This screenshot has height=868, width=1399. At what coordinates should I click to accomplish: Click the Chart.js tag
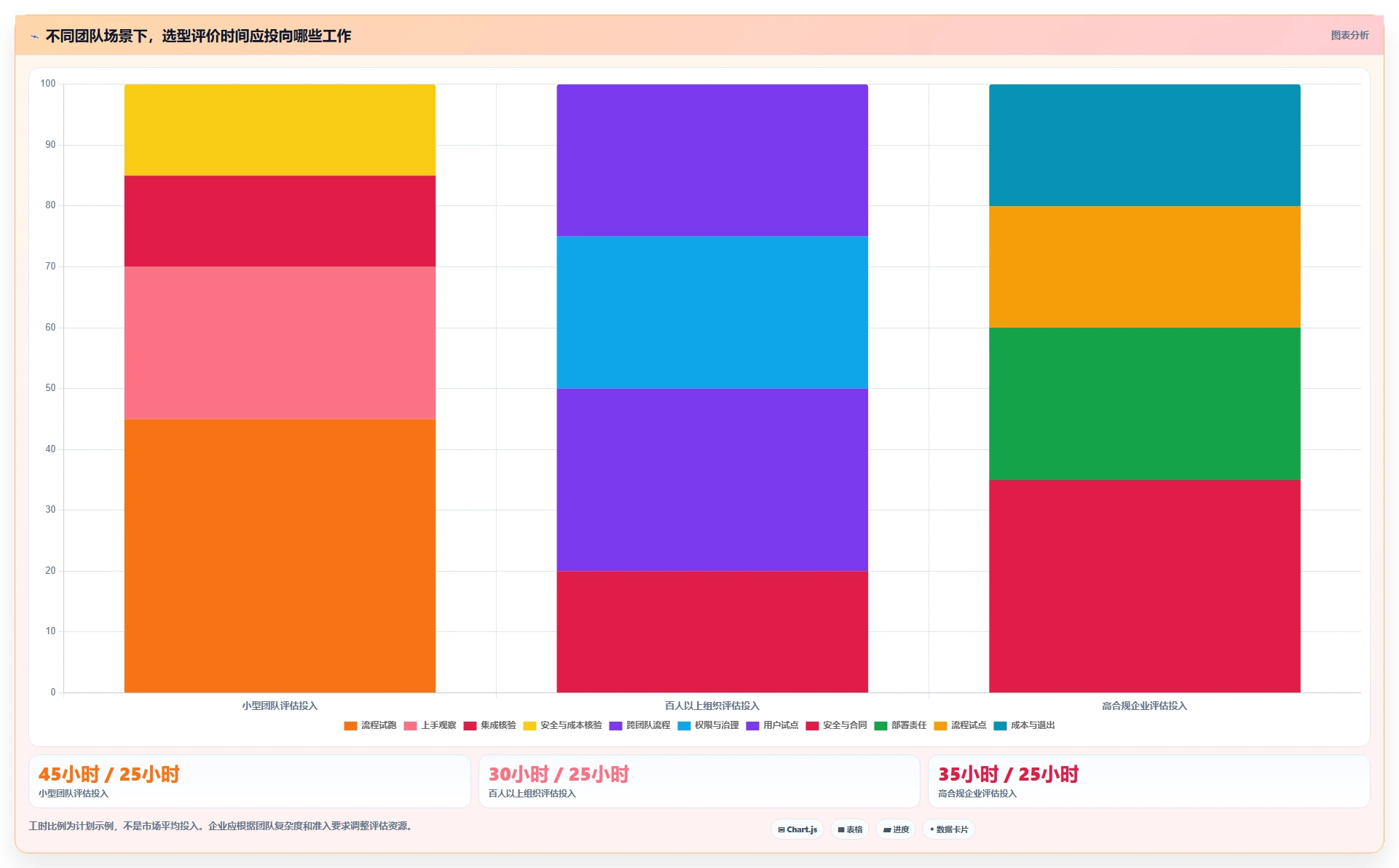tap(797, 829)
